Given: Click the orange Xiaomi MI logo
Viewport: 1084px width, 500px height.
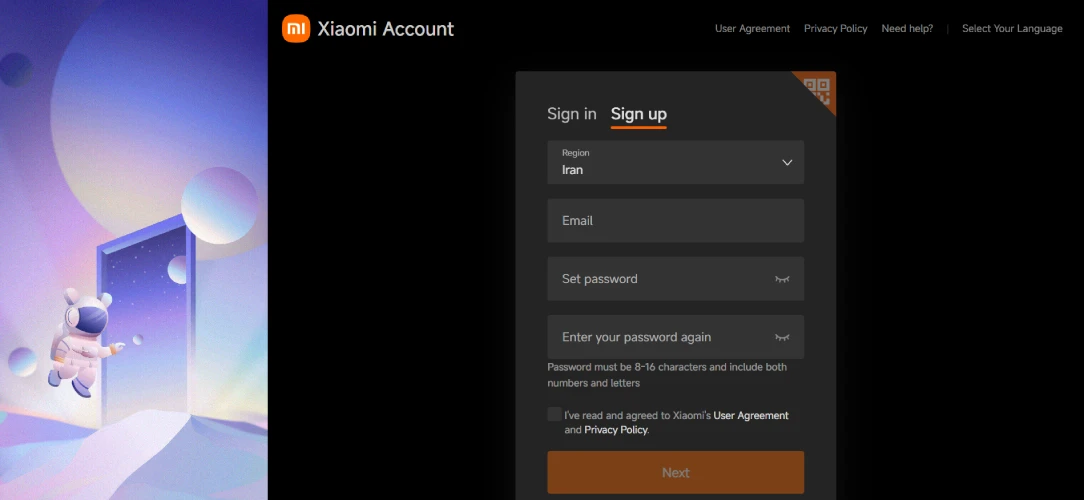Looking at the screenshot, I should 296,29.
